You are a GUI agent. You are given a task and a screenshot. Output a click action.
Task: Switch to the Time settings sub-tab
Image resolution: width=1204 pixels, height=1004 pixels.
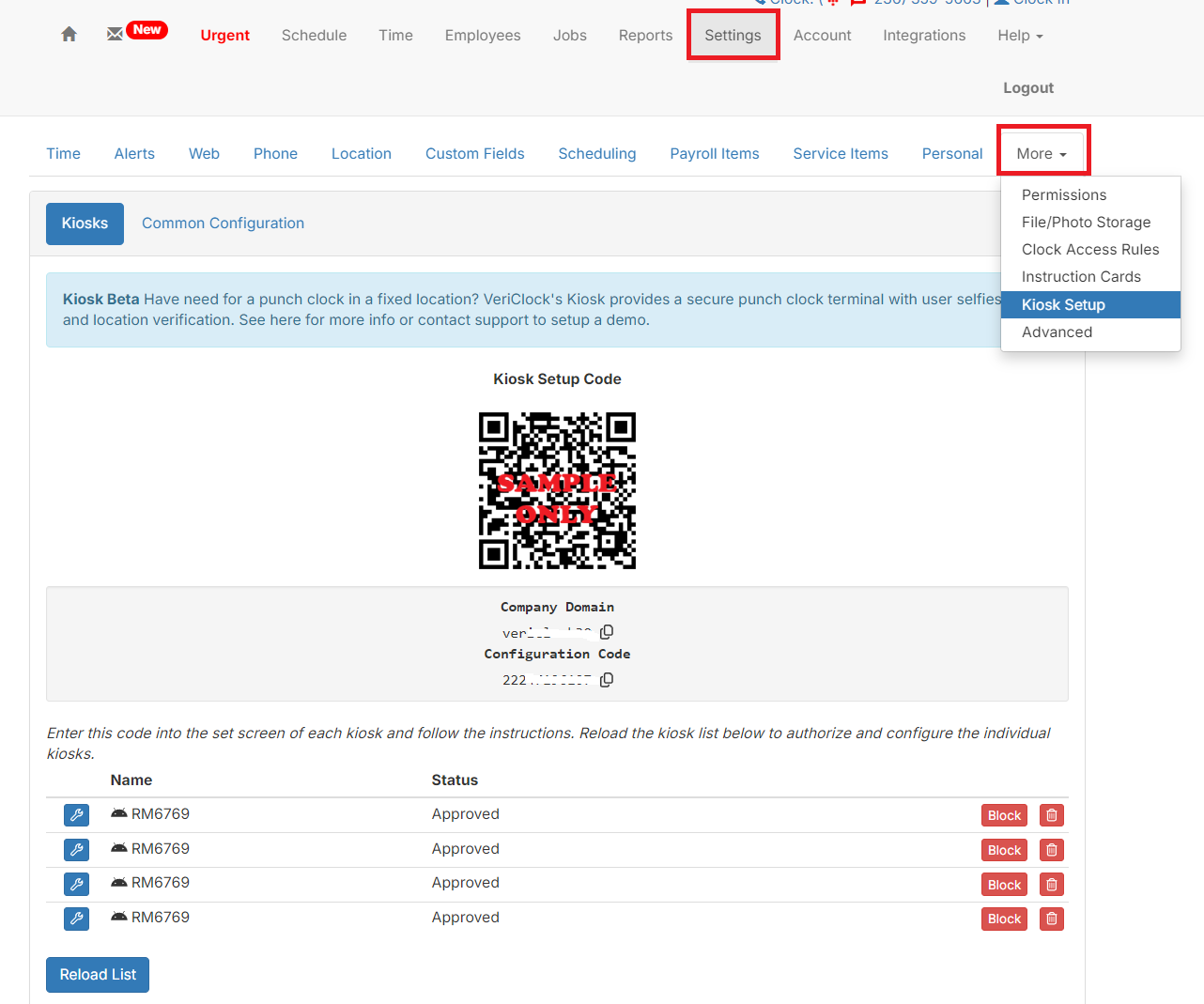[64, 154]
